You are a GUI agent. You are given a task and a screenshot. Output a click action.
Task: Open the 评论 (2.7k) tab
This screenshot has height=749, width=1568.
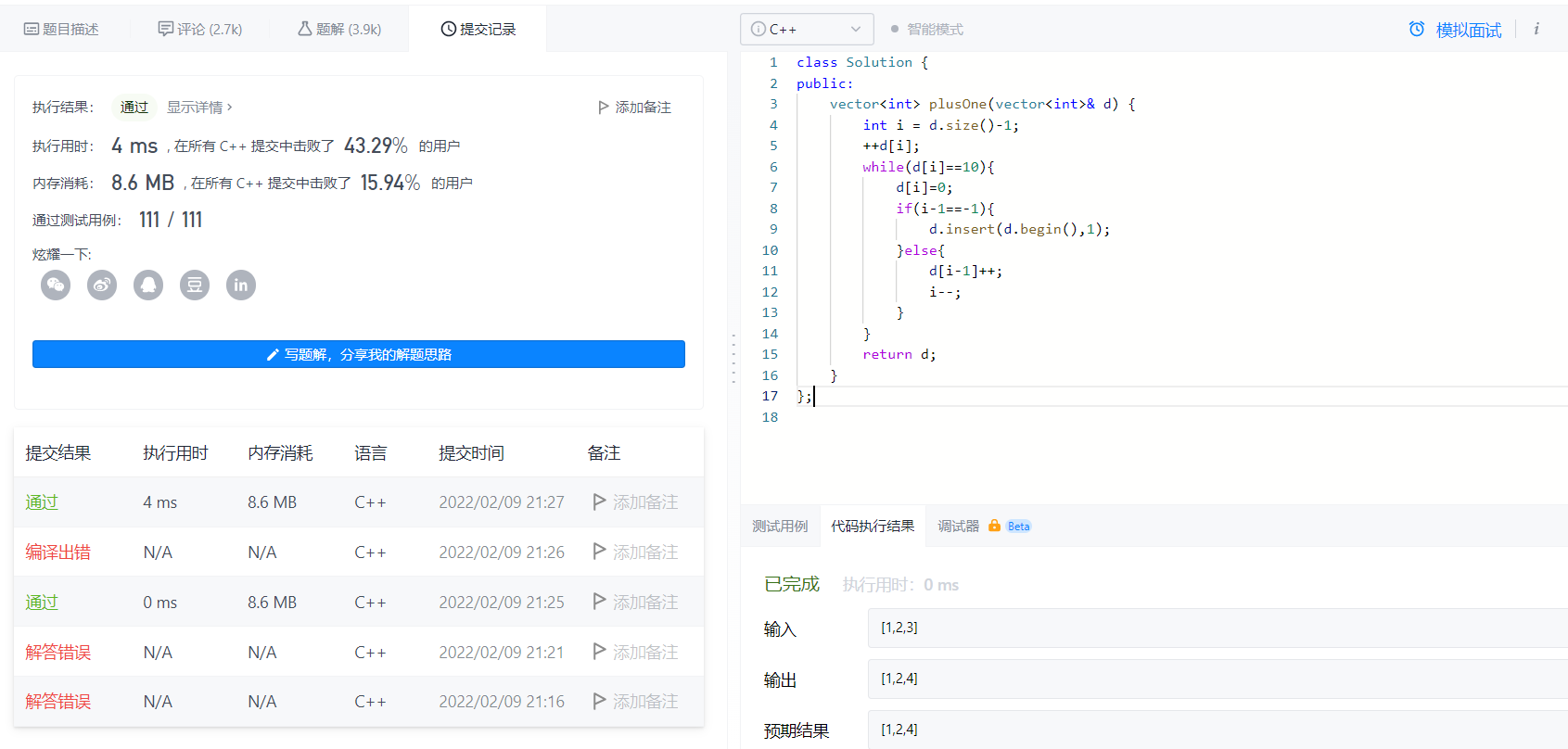tap(200, 30)
